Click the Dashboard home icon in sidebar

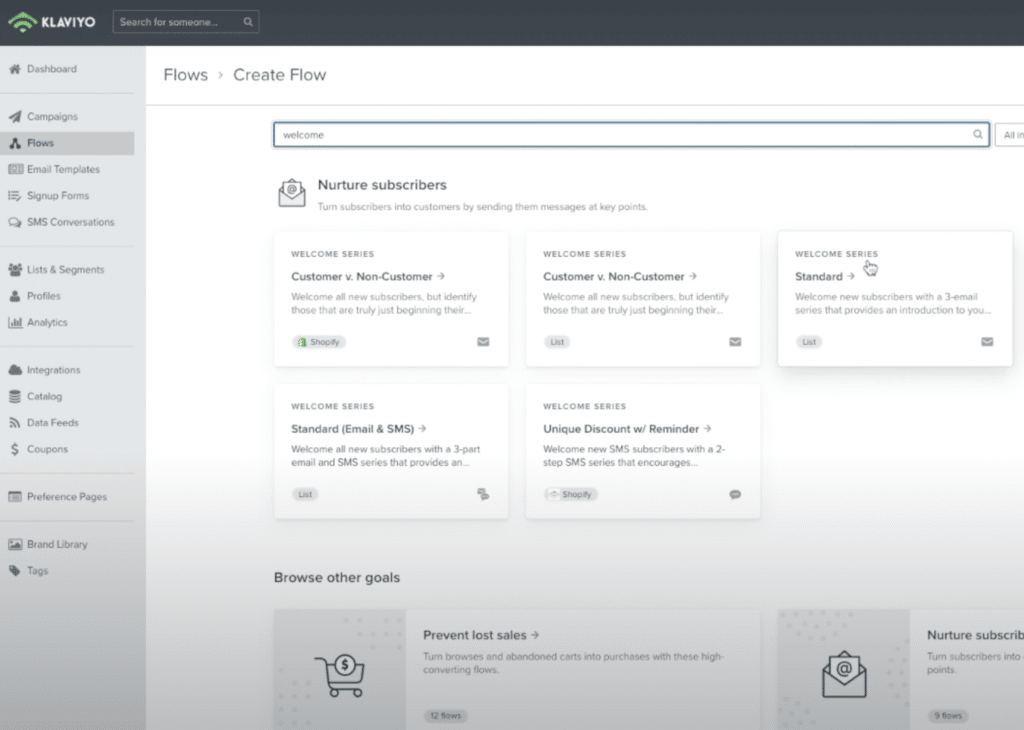click(x=15, y=69)
